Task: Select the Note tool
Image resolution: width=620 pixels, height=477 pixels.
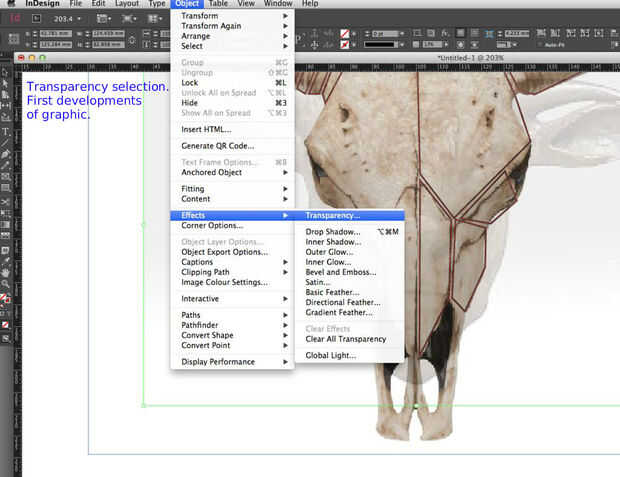Action: (5, 250)
